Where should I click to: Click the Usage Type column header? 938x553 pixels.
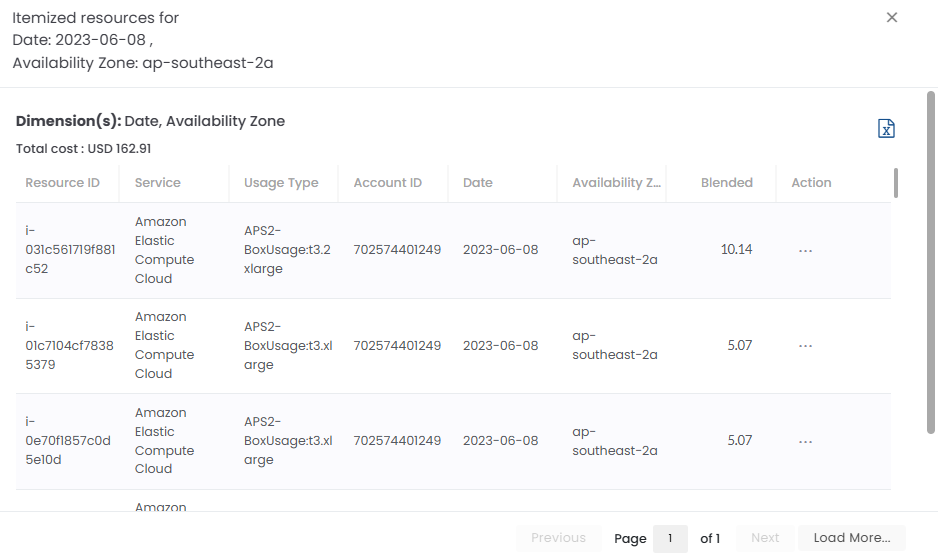click(281, 183)
